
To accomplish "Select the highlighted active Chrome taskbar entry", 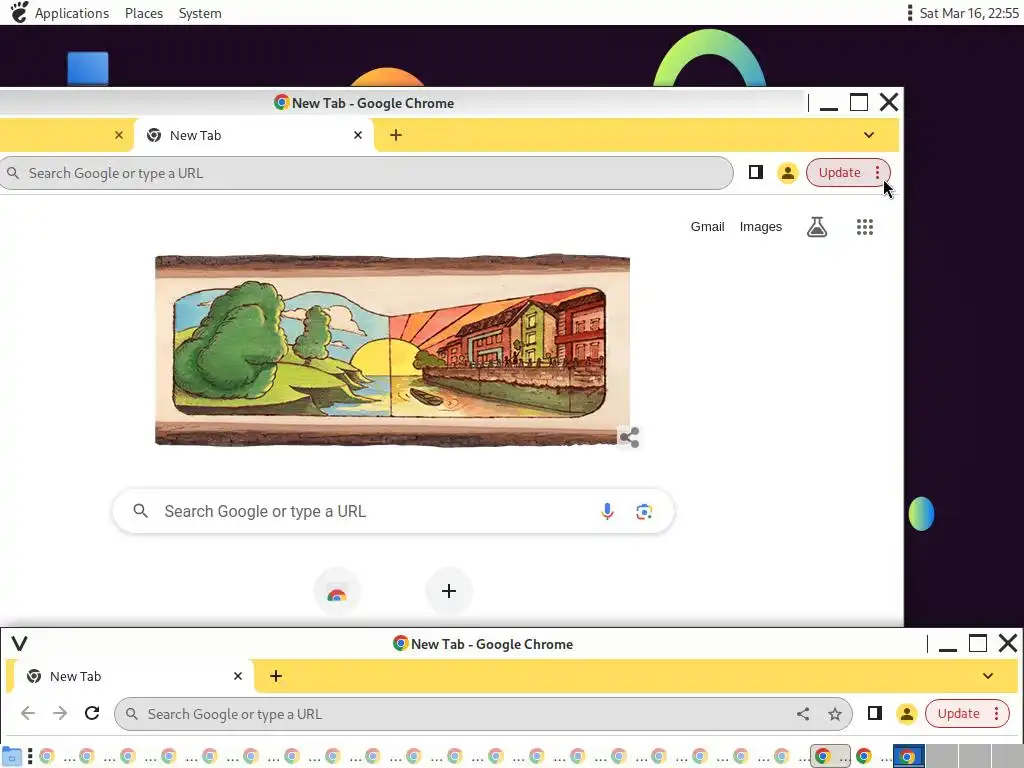I will pos(830,756).
